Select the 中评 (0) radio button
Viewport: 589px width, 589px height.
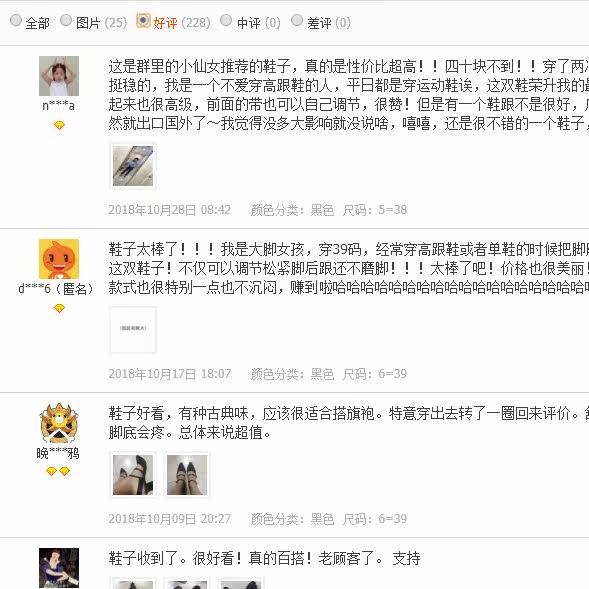coord(226,20)
